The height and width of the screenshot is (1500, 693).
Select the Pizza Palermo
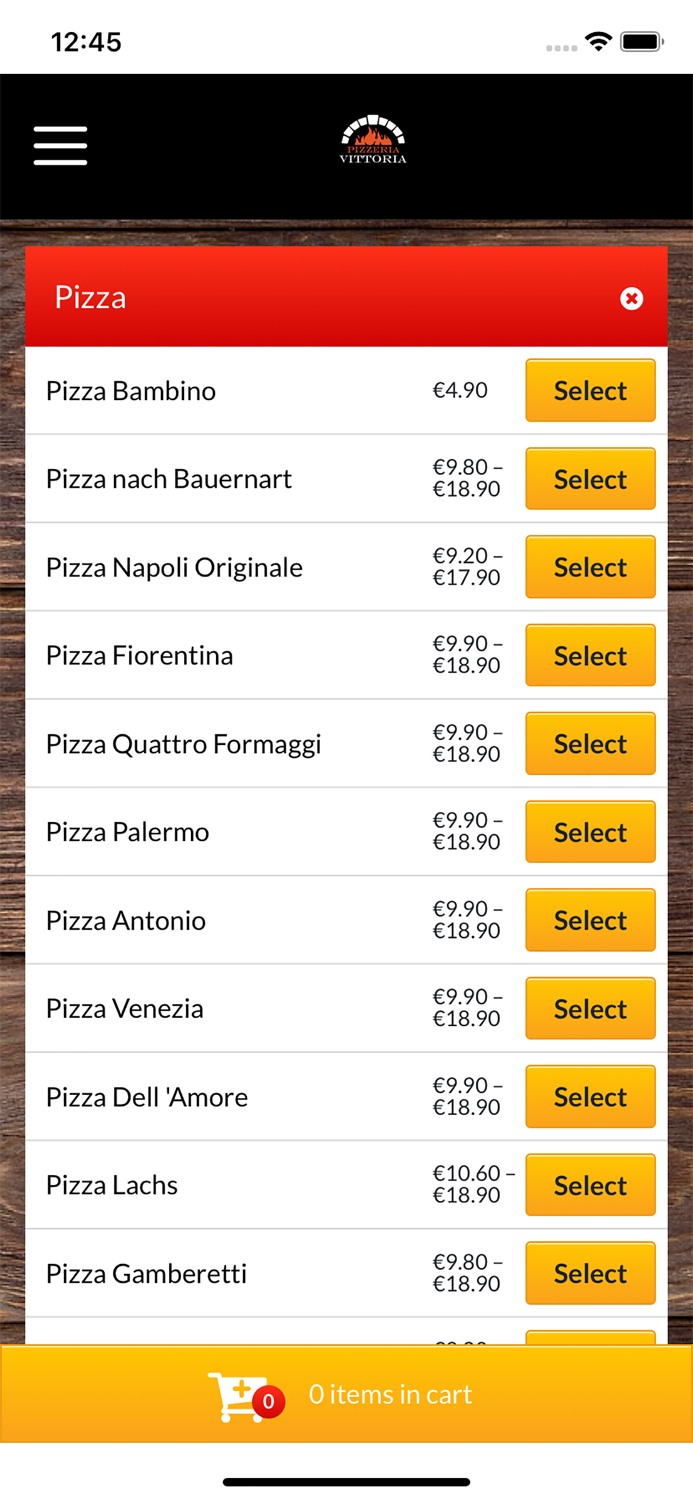(590, 831)
